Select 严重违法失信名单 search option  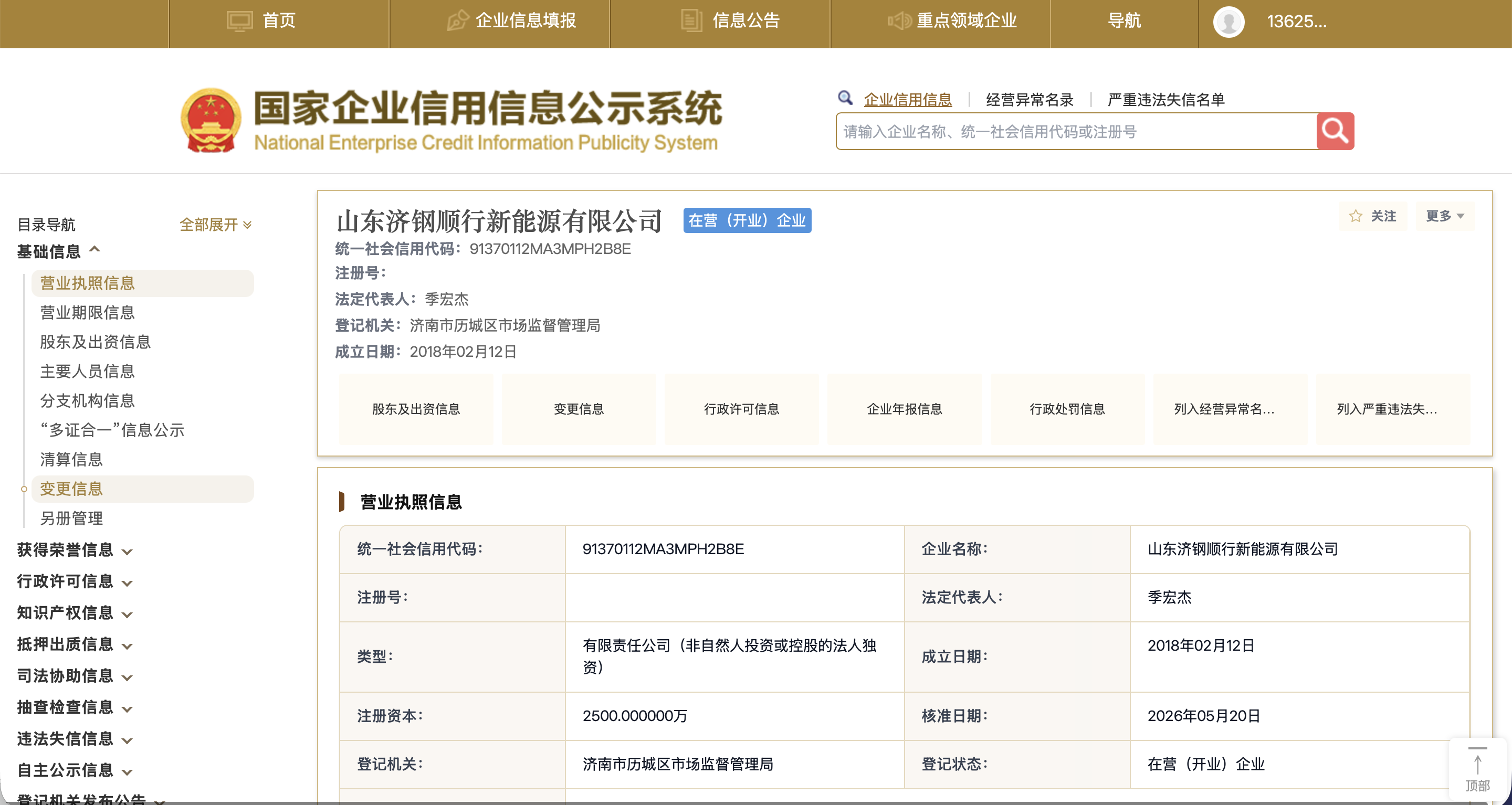(x=1165, y=100)
